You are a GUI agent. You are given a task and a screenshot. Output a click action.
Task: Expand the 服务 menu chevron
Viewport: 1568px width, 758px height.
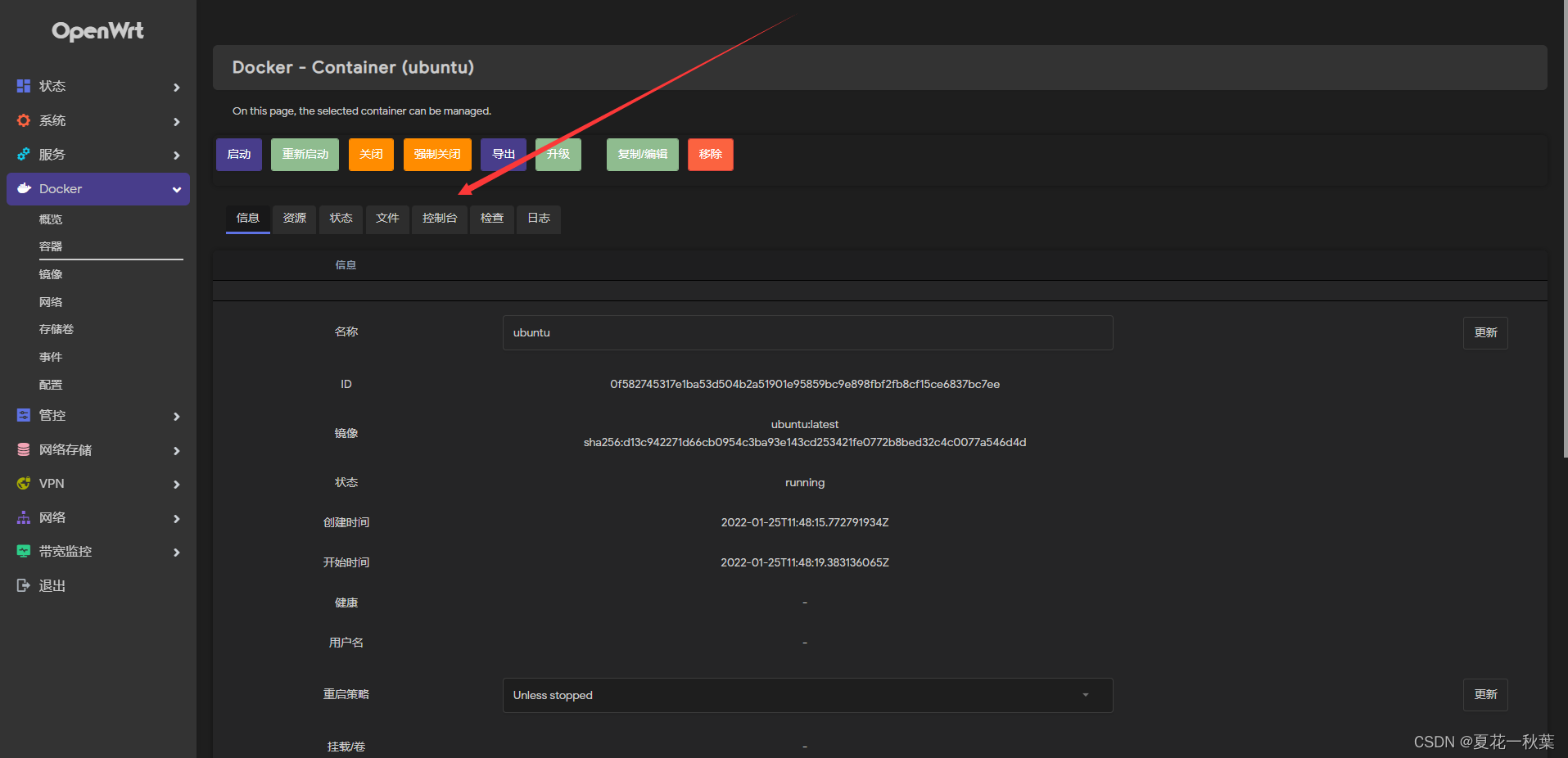[176, 155]
